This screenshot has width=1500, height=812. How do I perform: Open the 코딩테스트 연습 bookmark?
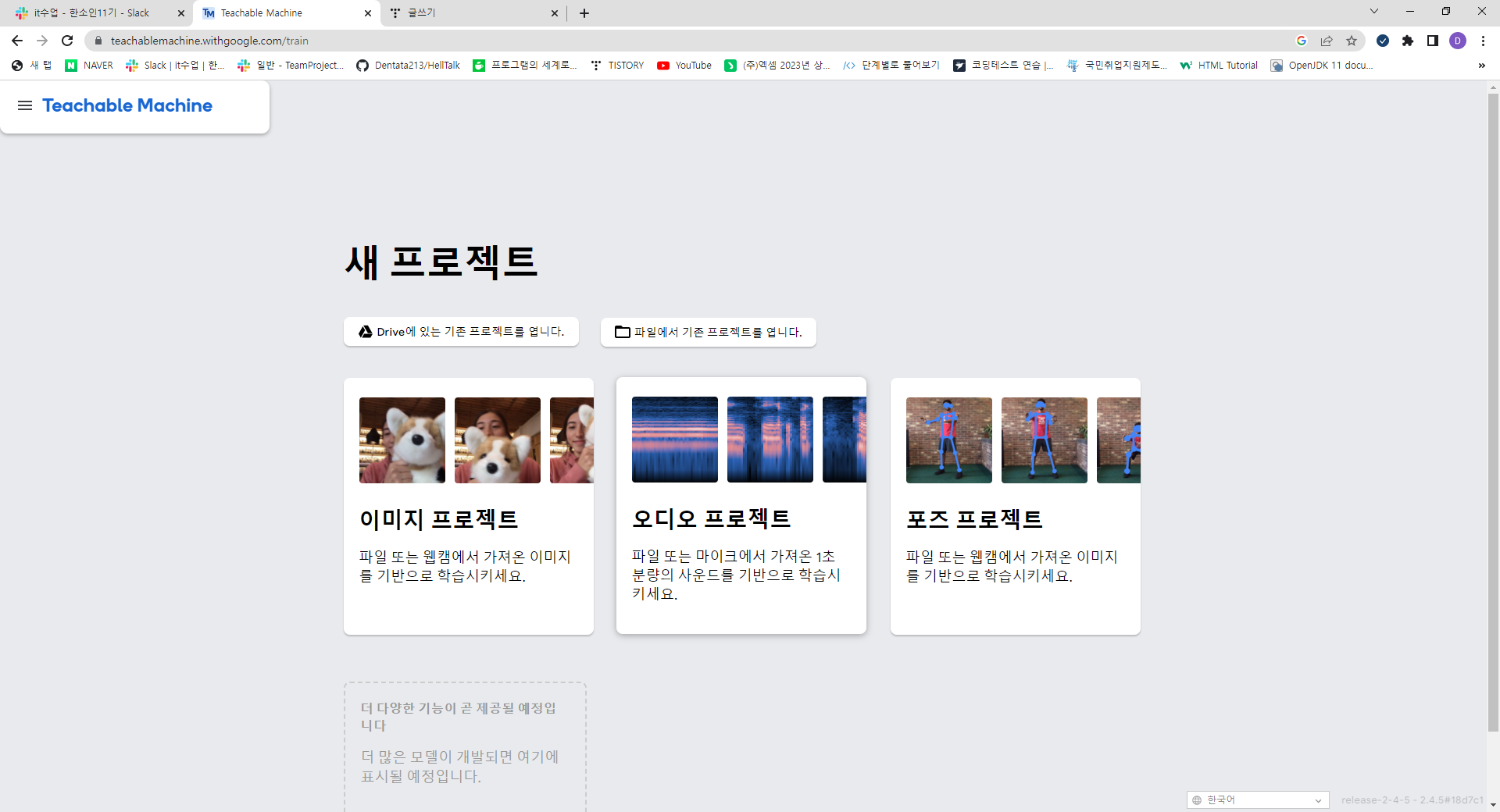click(1003, 66)
